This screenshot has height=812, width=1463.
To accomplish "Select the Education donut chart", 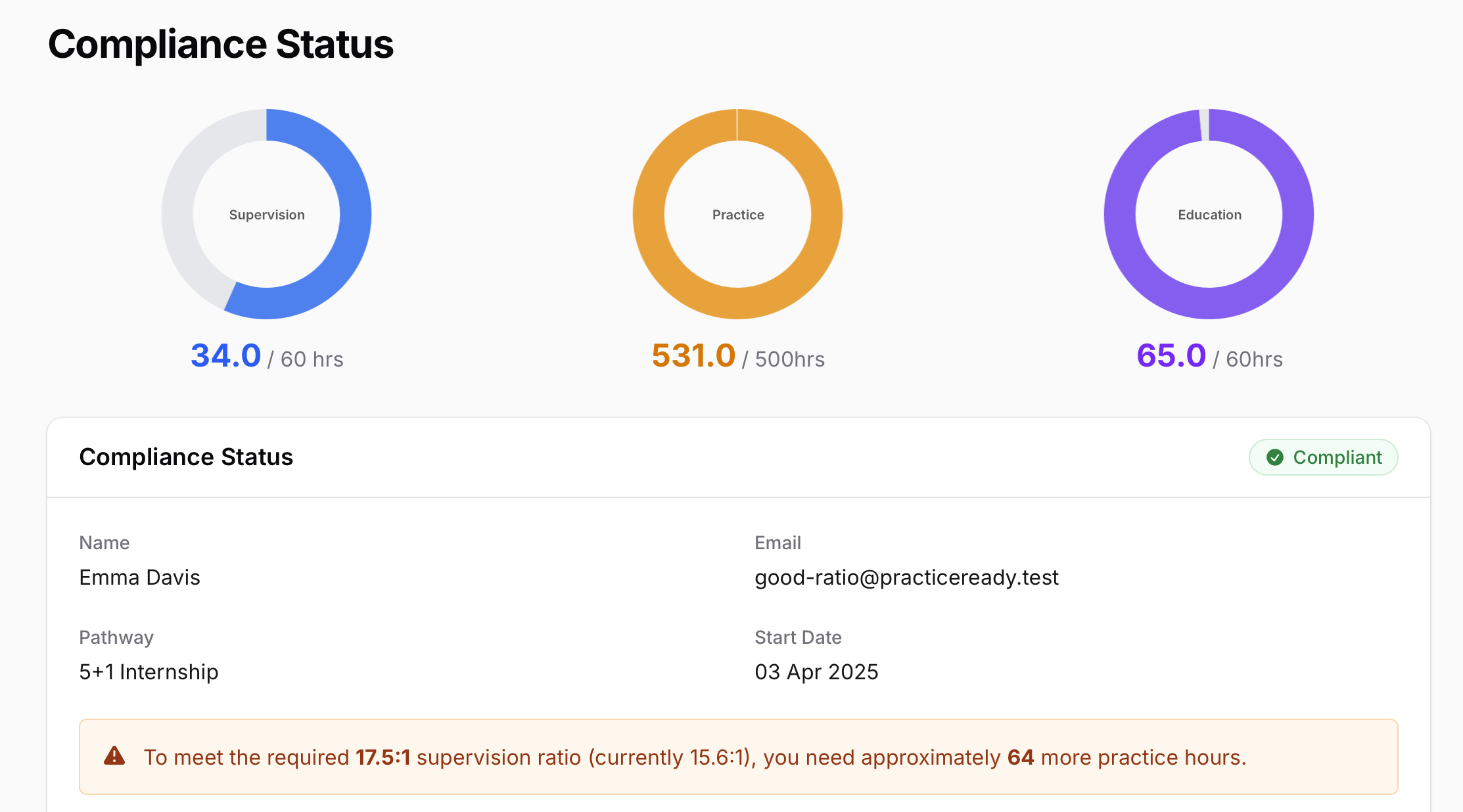I will (x=1209, y=215).
